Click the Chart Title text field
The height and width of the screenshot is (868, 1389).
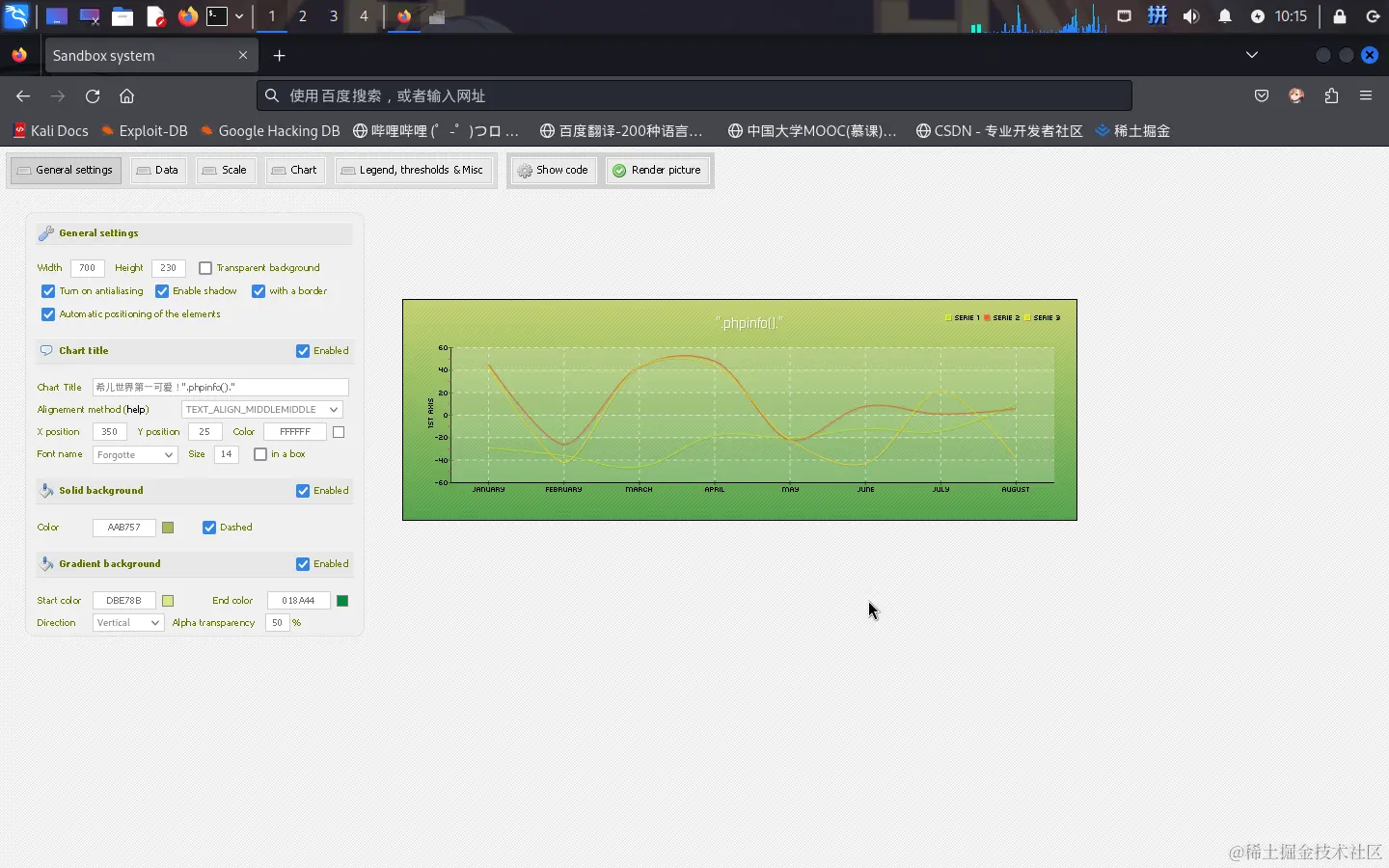click(x=221, y=388)
